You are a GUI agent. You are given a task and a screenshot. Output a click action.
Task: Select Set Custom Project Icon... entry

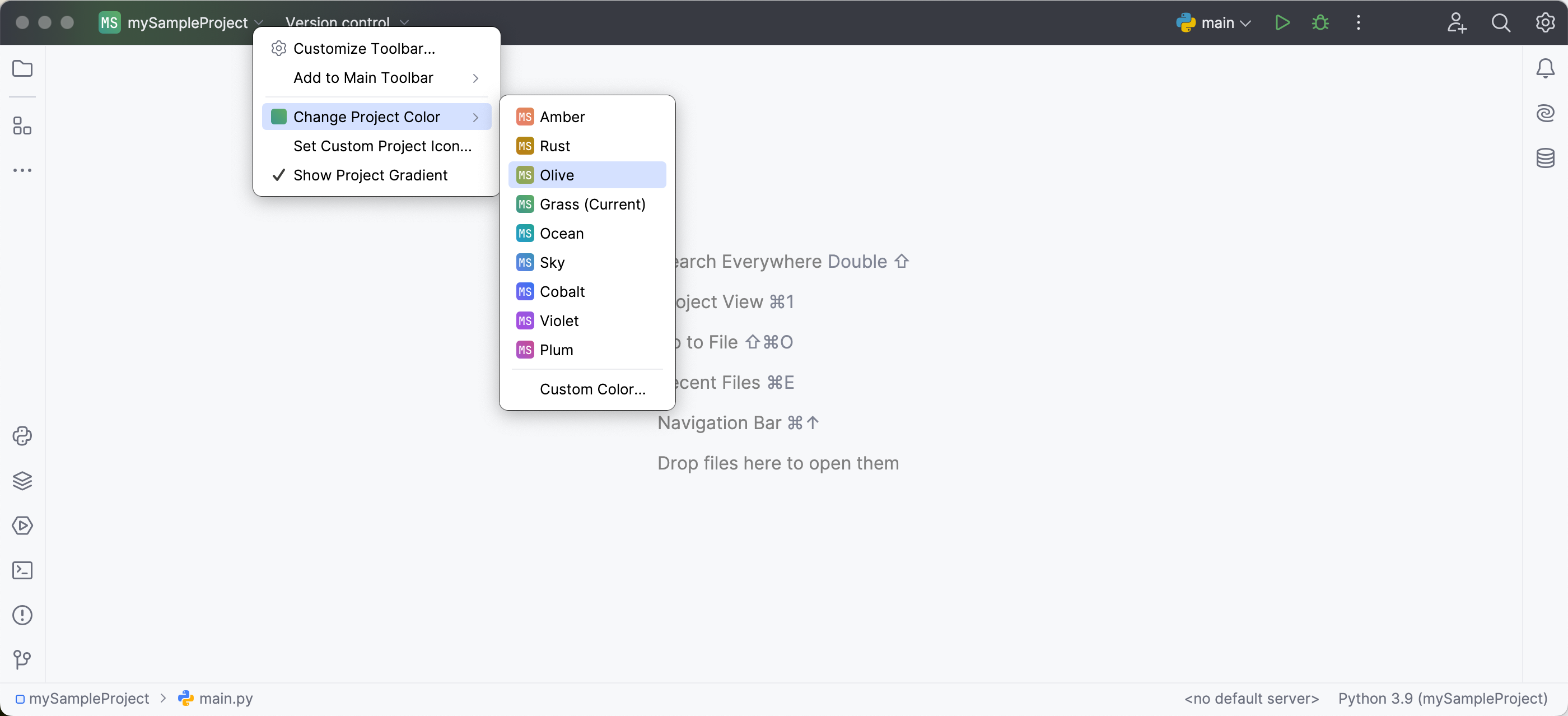point(377,146)
